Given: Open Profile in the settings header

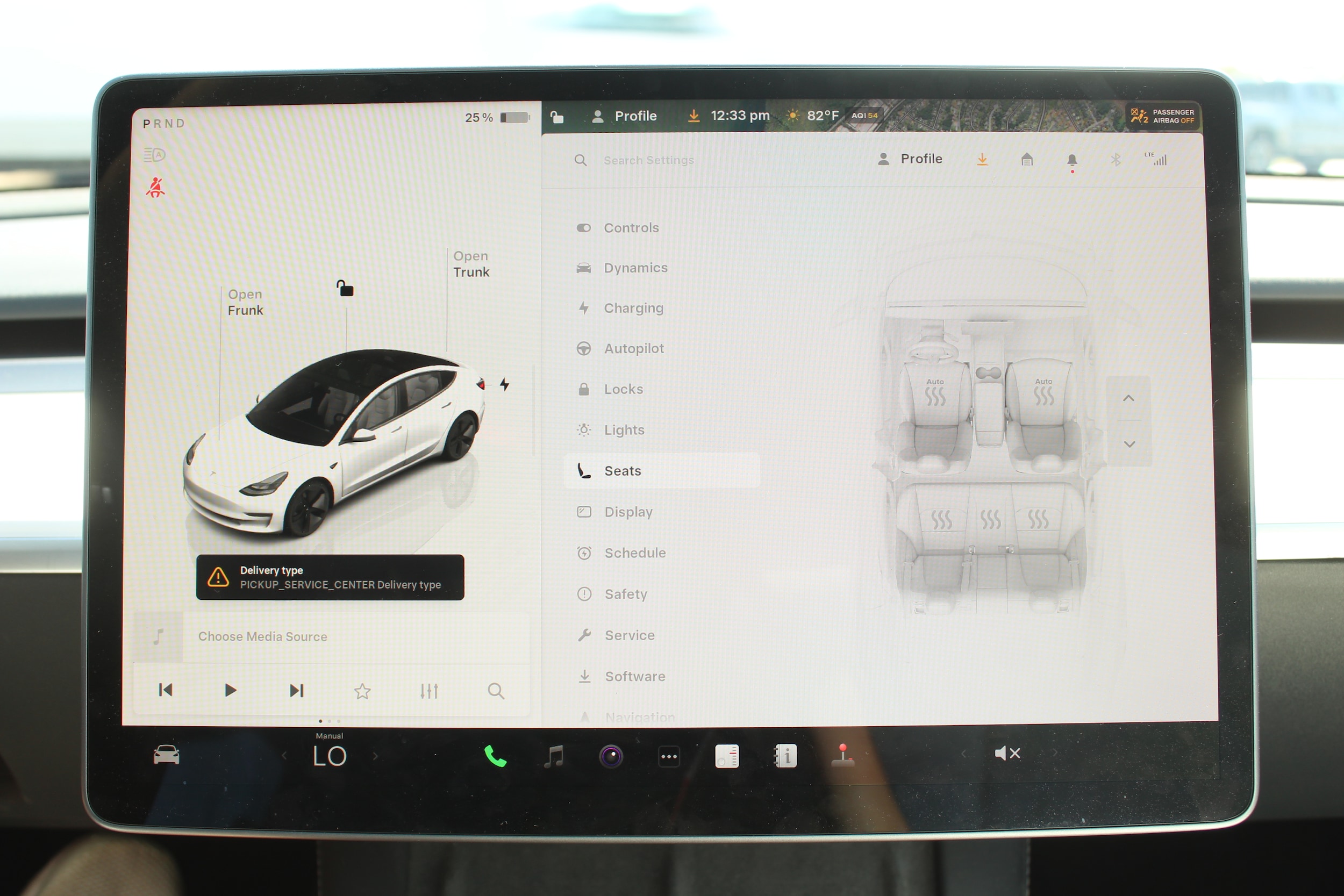Looking at the screenshot, I should (910, 159).
